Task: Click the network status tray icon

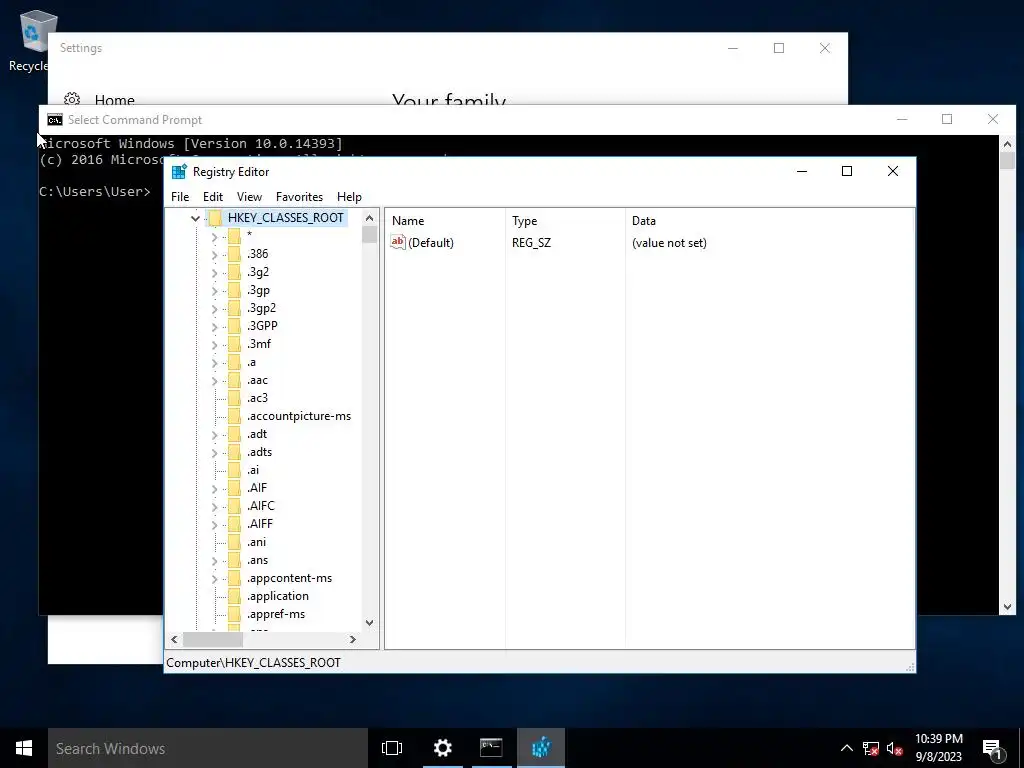Action: [x=871, y=748]
